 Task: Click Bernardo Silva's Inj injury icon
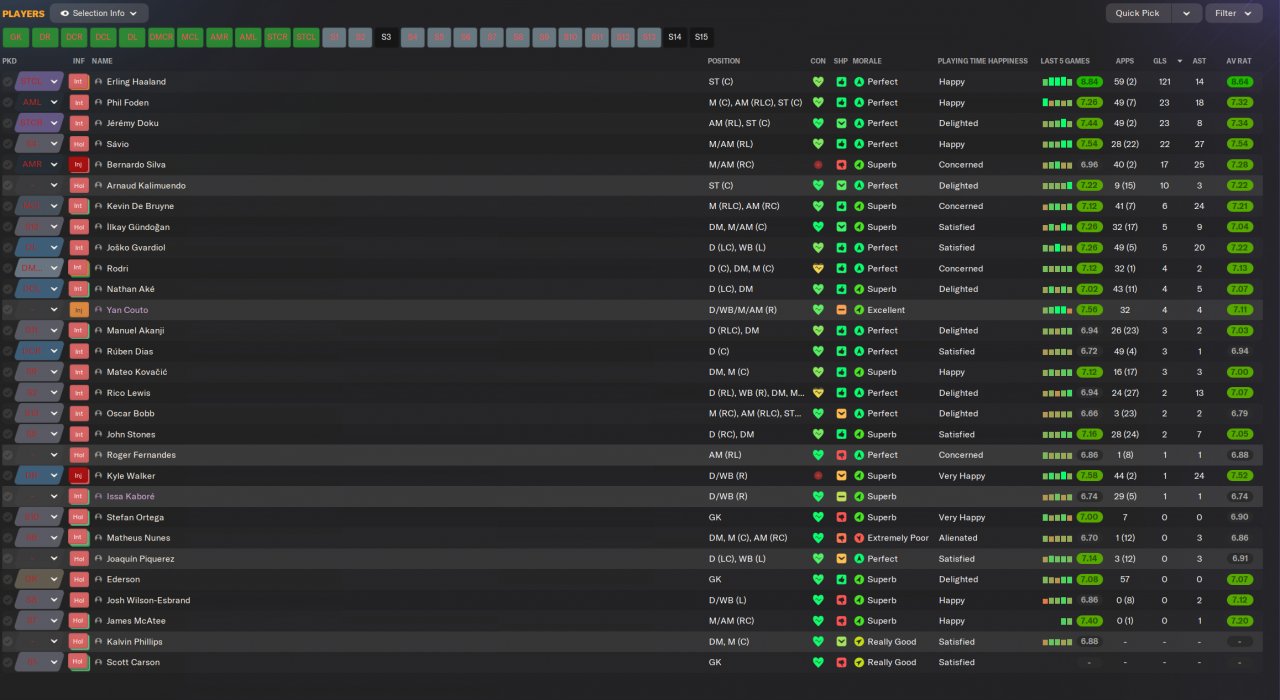pyautogui.click(x=78, y=165)
